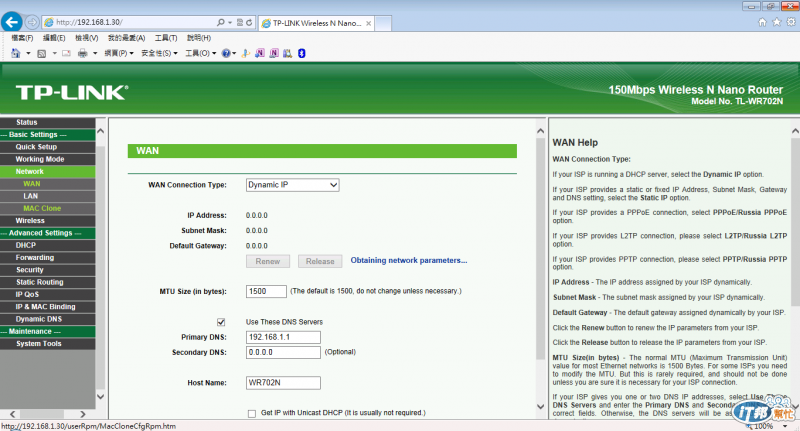
Task: Click the RSS feeds icon
Action: click(42, 53)
